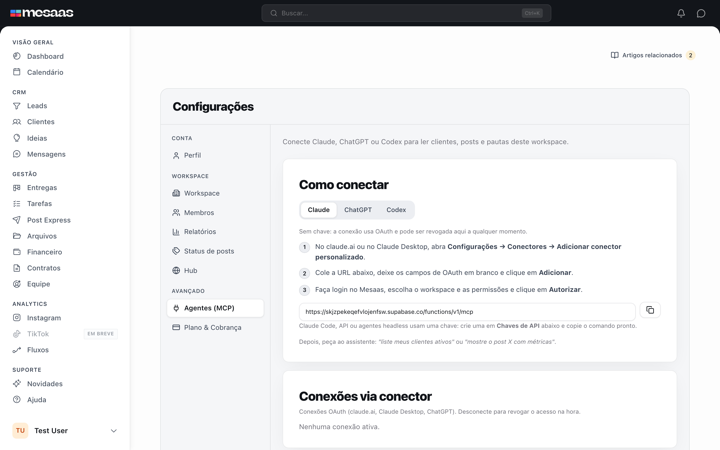
Task: Click the Mesaas logo
Action: [x=42, y=13]
